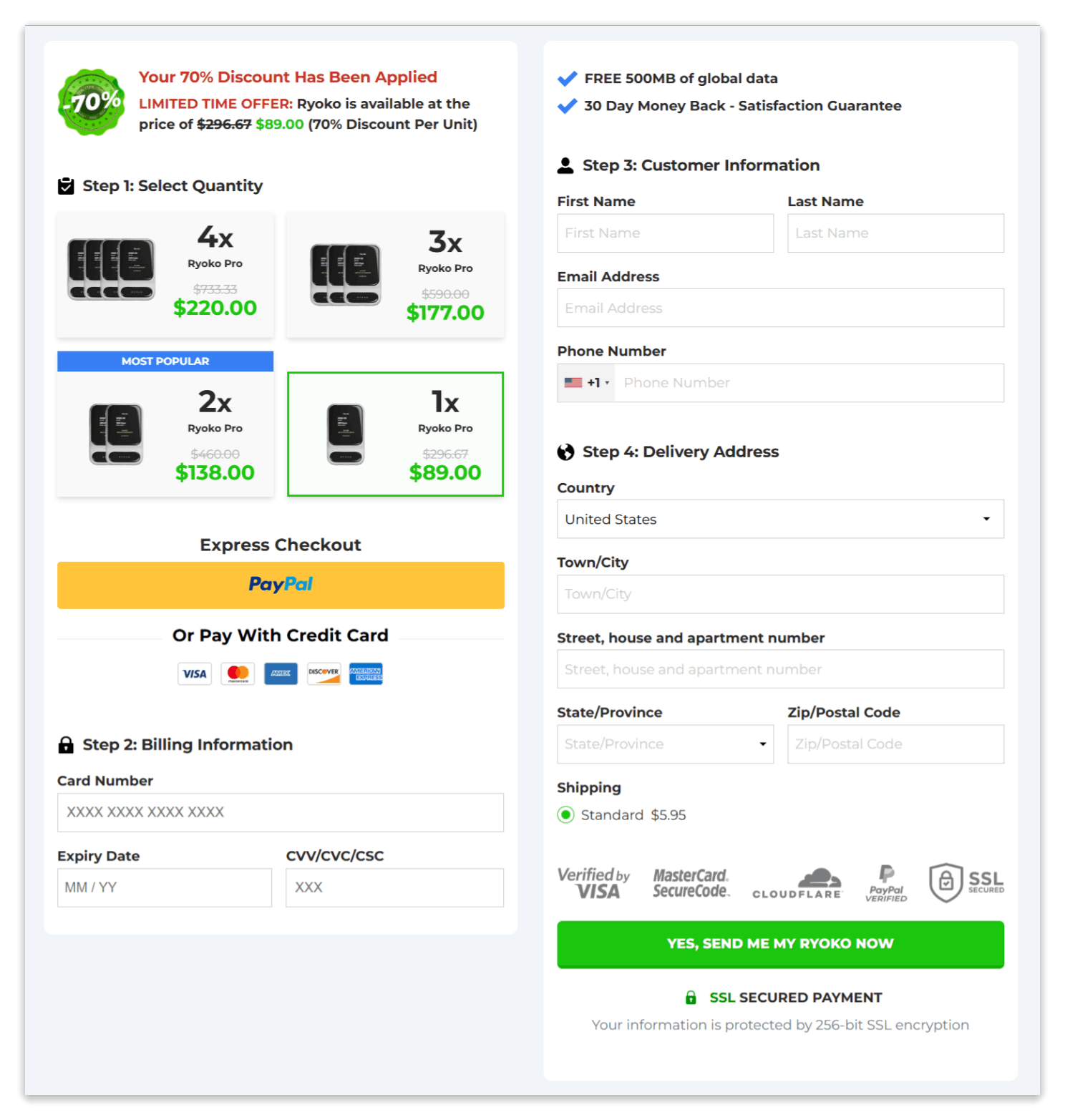1065x1120 pixels.
Task: Focus the Phone Number field
Action: click(x=809, y=382)
